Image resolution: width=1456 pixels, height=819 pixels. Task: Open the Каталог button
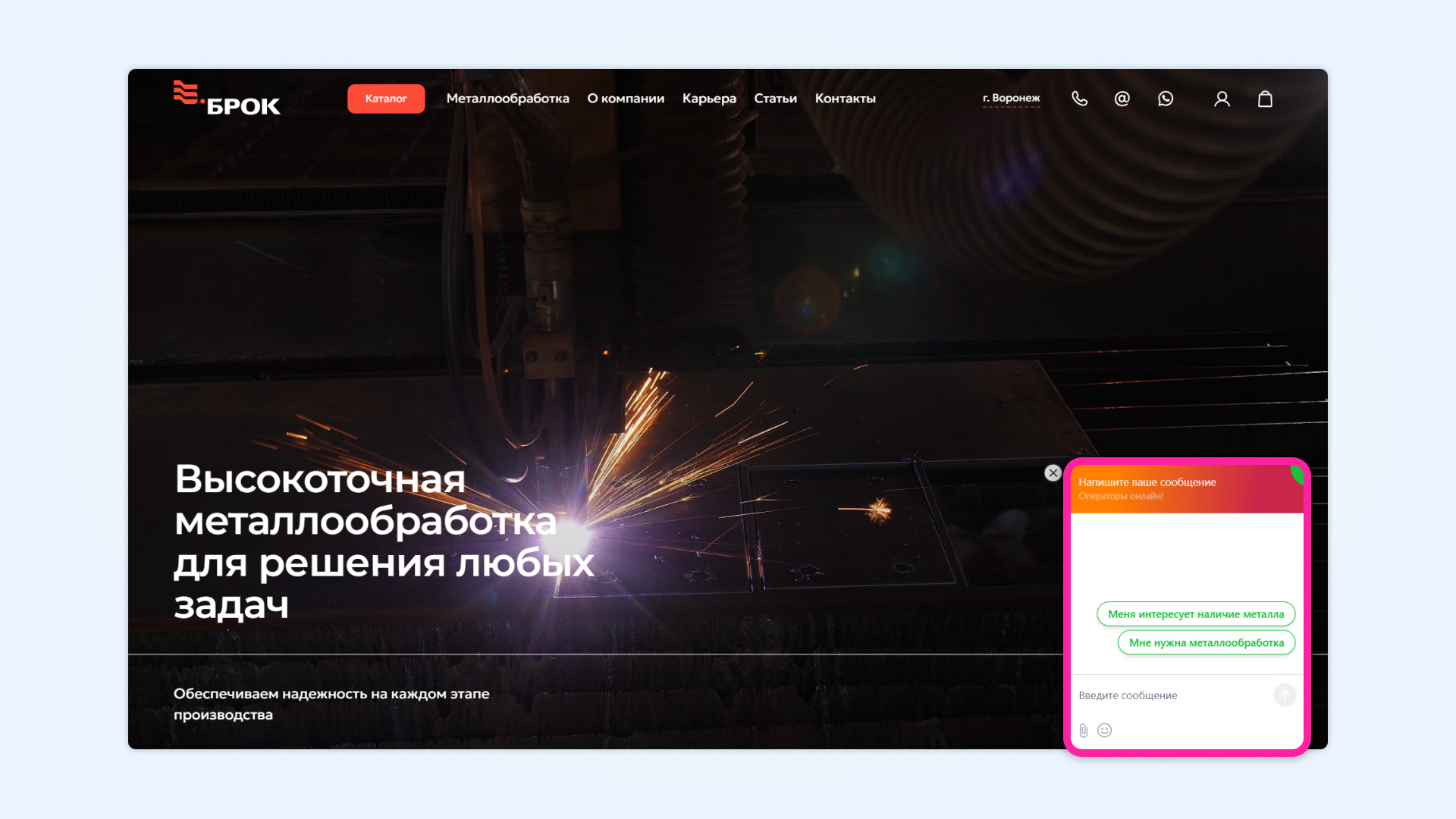tap(386, 99)
